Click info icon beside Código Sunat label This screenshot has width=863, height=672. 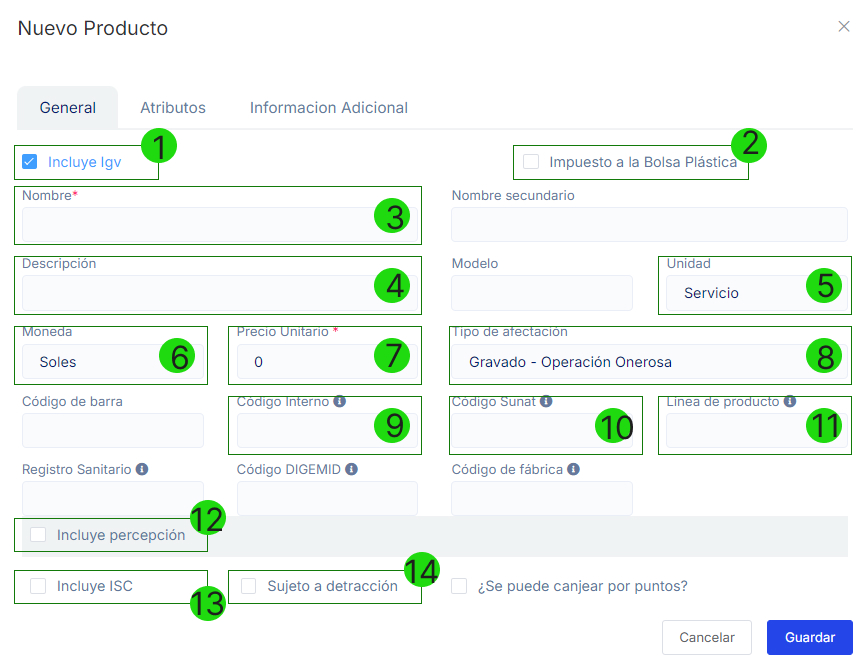click(546, 402)
